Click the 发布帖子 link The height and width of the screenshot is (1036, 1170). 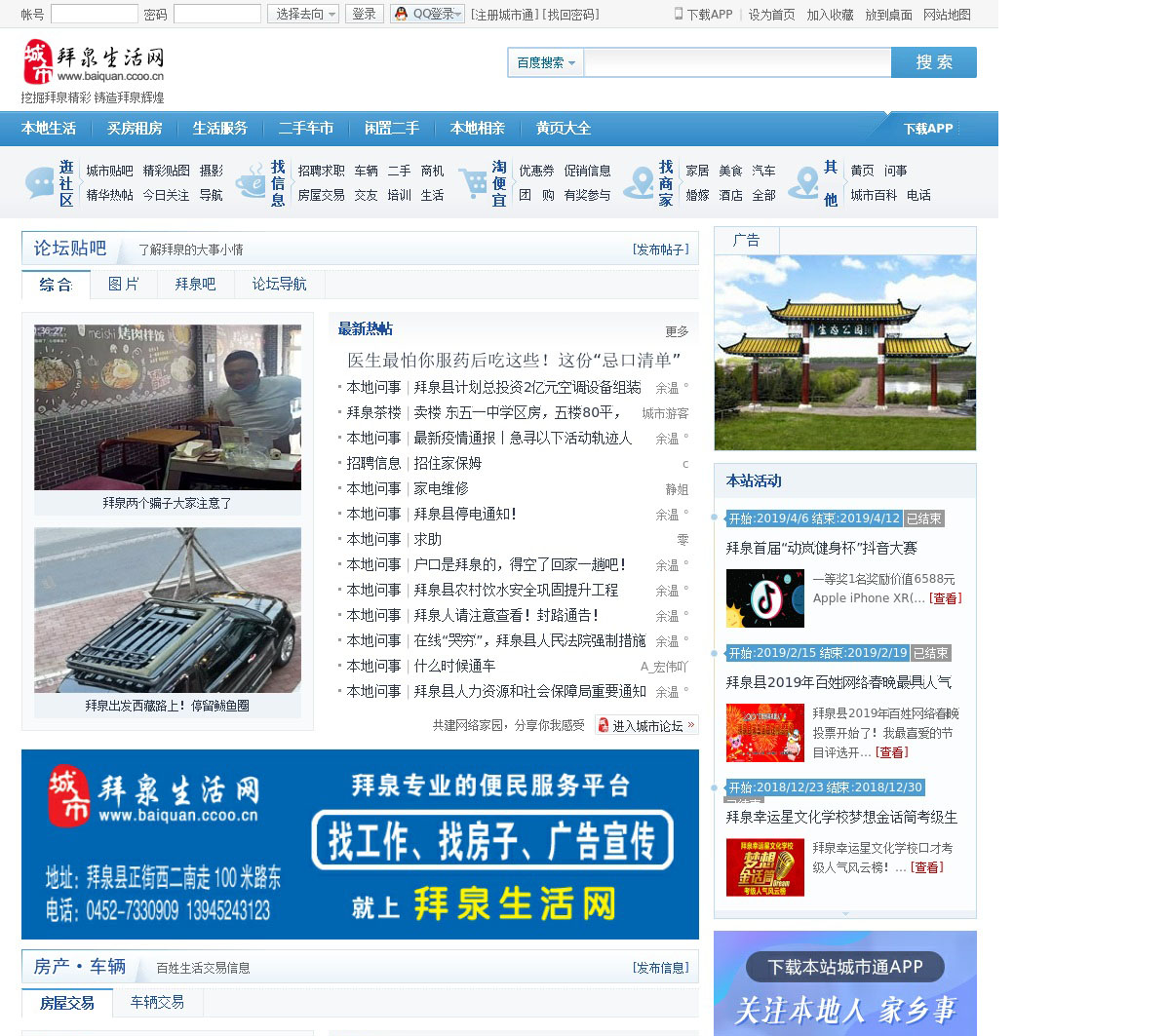click(x=661, y=249)
